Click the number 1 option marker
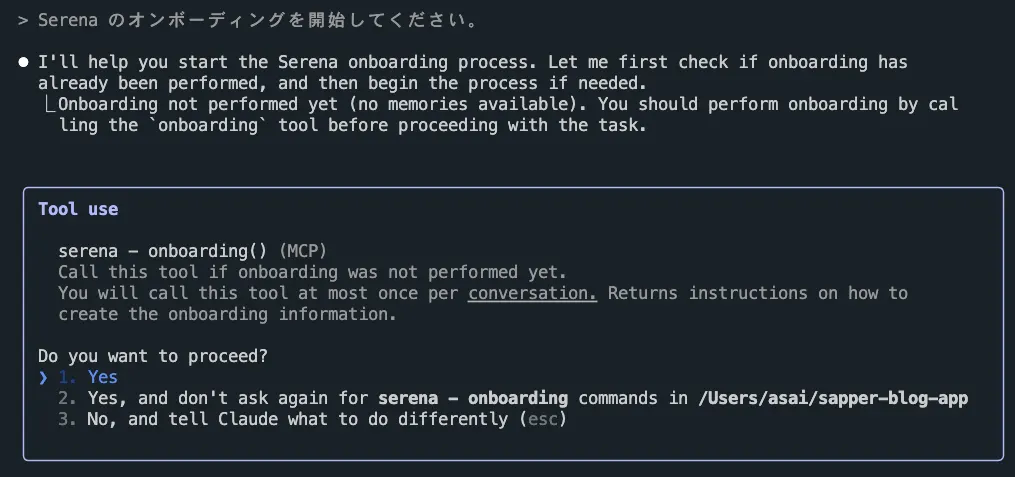This screenshot has height=477, width=1015. (x=67, y=377)
